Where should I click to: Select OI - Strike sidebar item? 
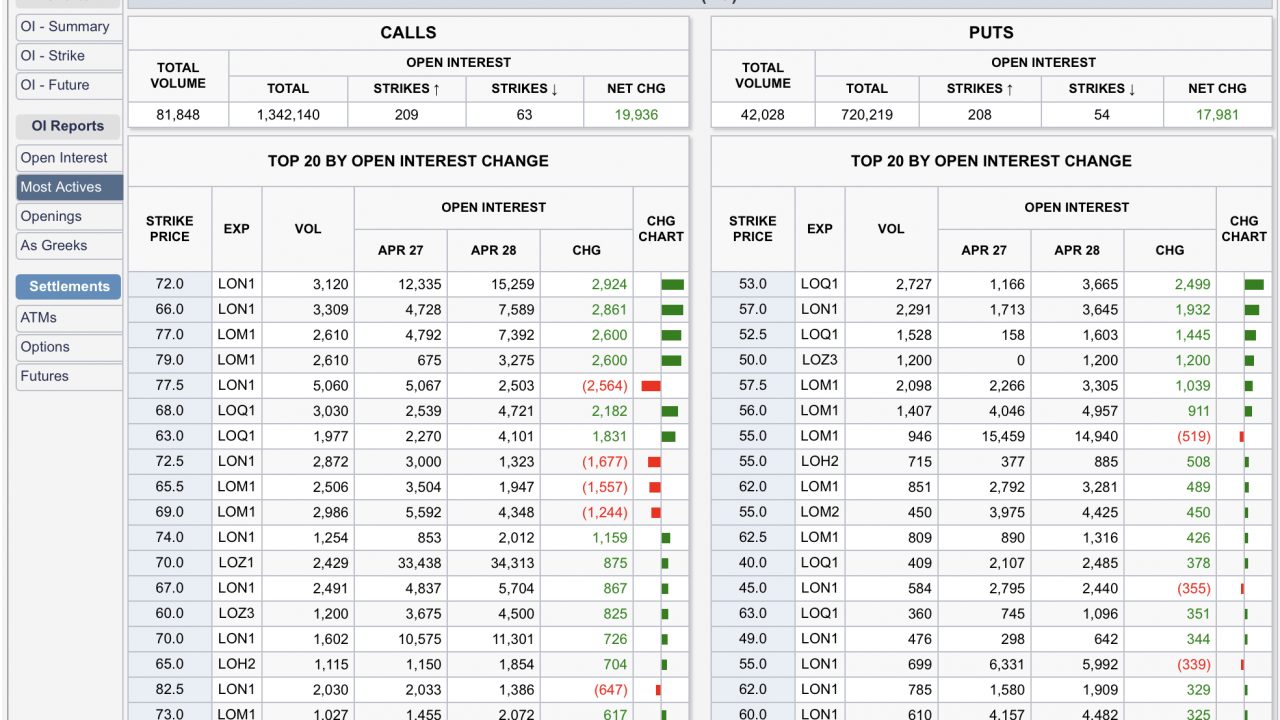point(67,56)
